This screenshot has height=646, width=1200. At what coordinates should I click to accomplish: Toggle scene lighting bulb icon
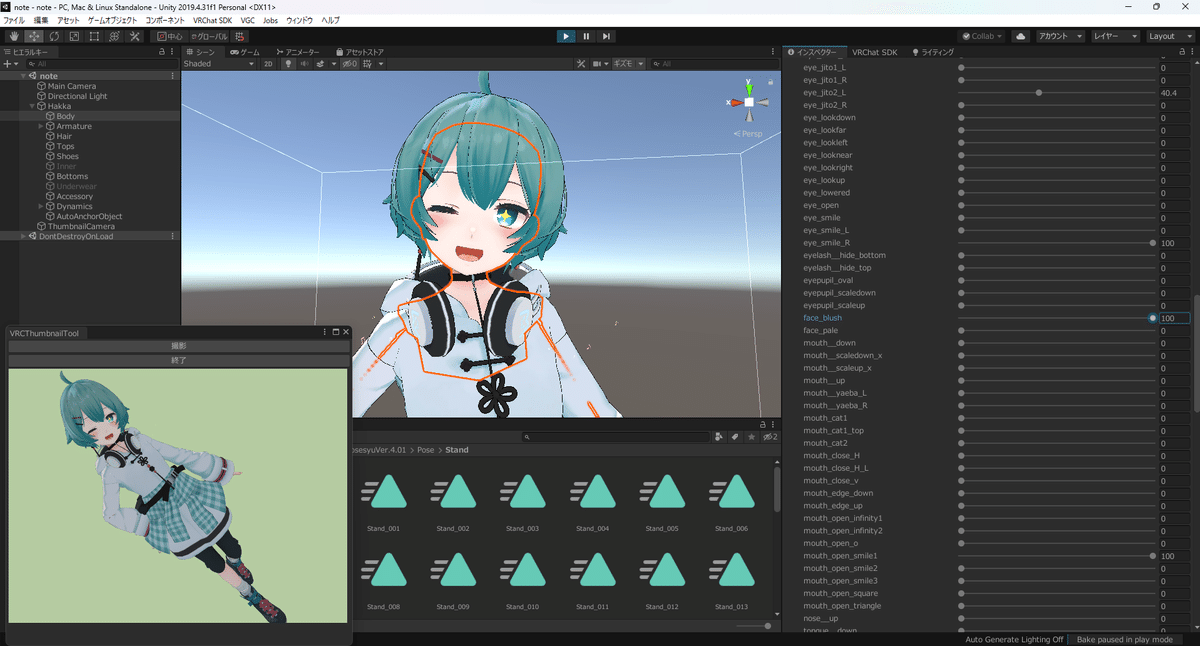click(x=289, y=64)
